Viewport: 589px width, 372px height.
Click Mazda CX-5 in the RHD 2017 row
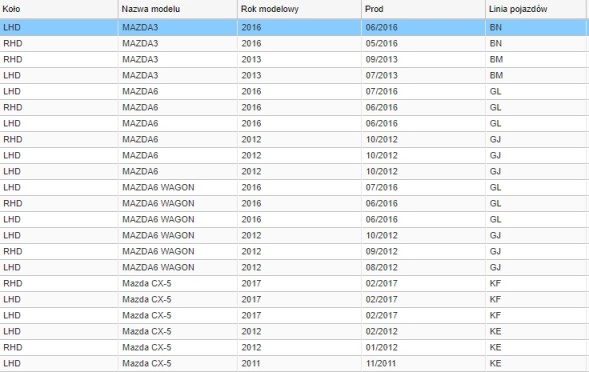(146, 283)
